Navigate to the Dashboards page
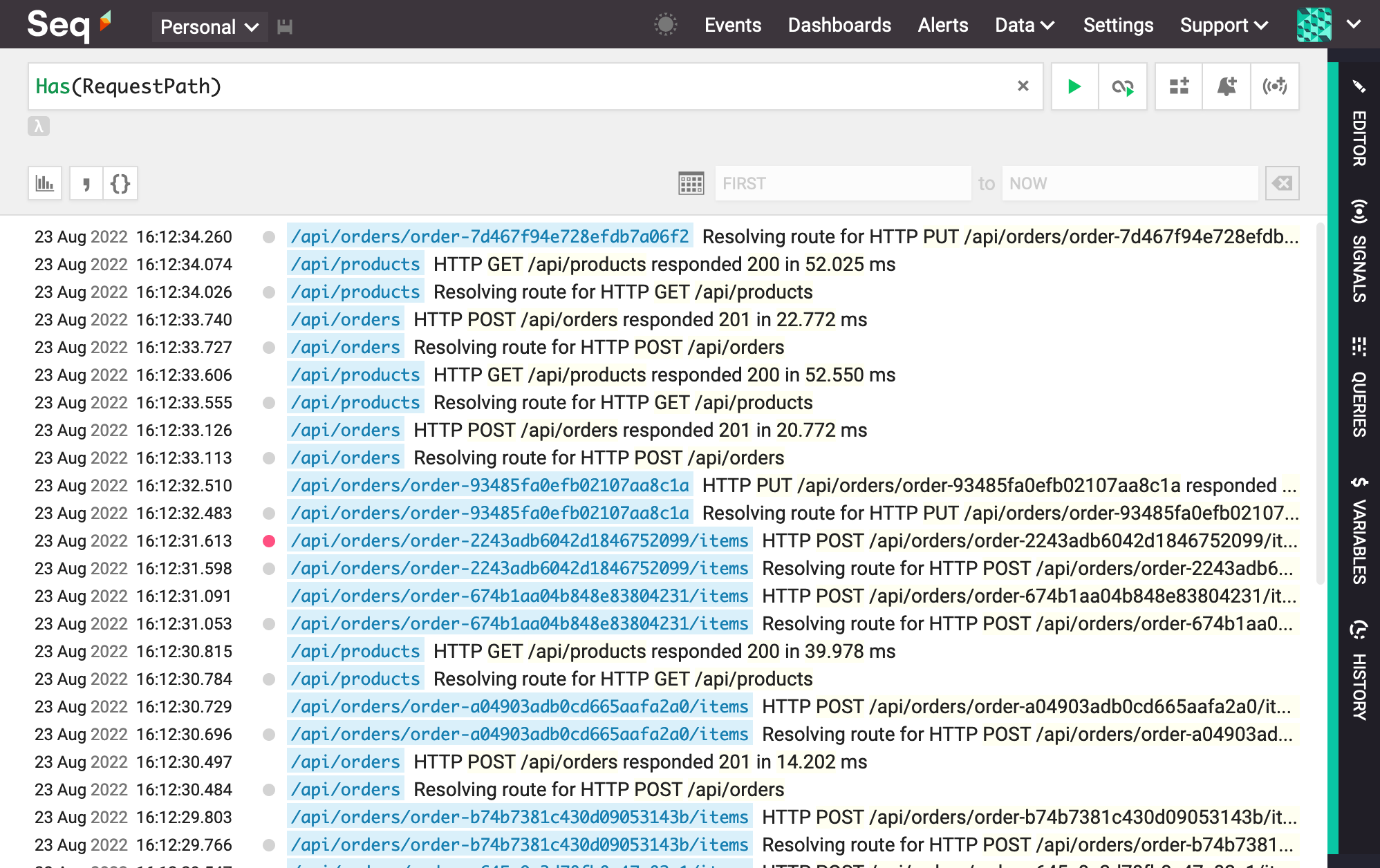 839,25
